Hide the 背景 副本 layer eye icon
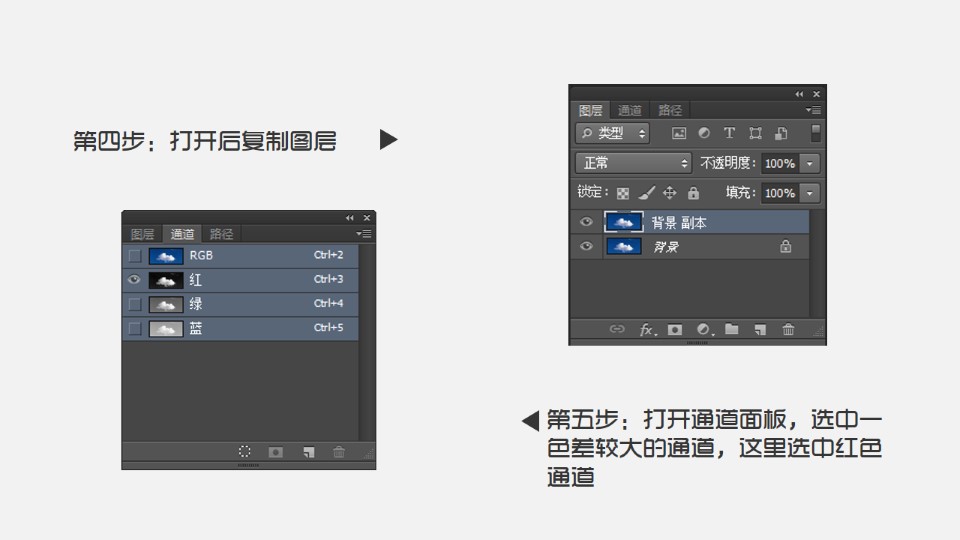The image size is (960, 540). click(x=586, y=222)
